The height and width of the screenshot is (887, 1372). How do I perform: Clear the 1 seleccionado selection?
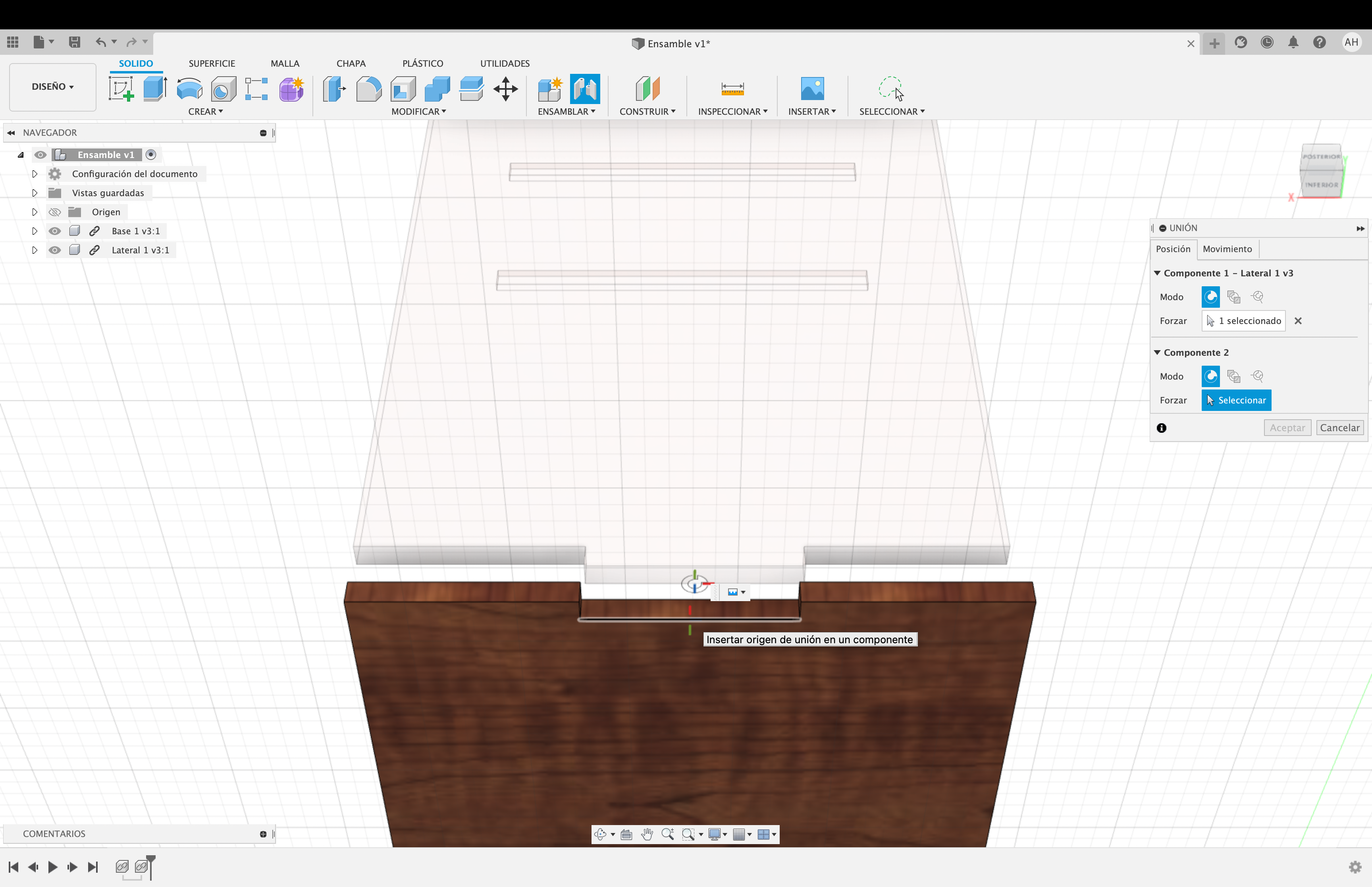point(1298,321)
